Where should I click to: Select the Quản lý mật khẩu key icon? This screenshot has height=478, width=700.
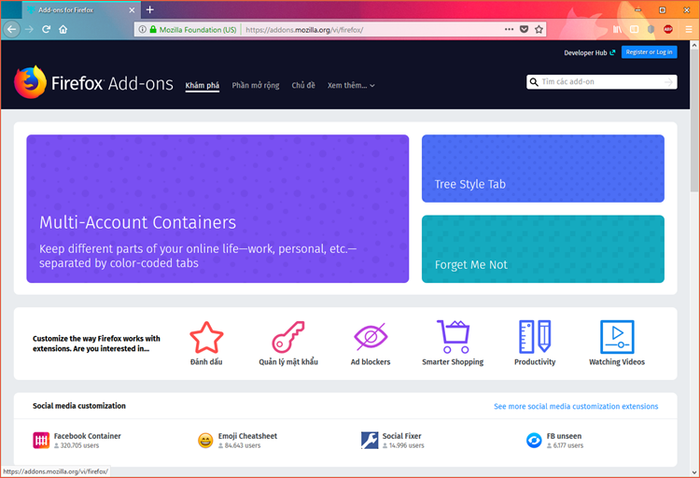pos(288,337)
